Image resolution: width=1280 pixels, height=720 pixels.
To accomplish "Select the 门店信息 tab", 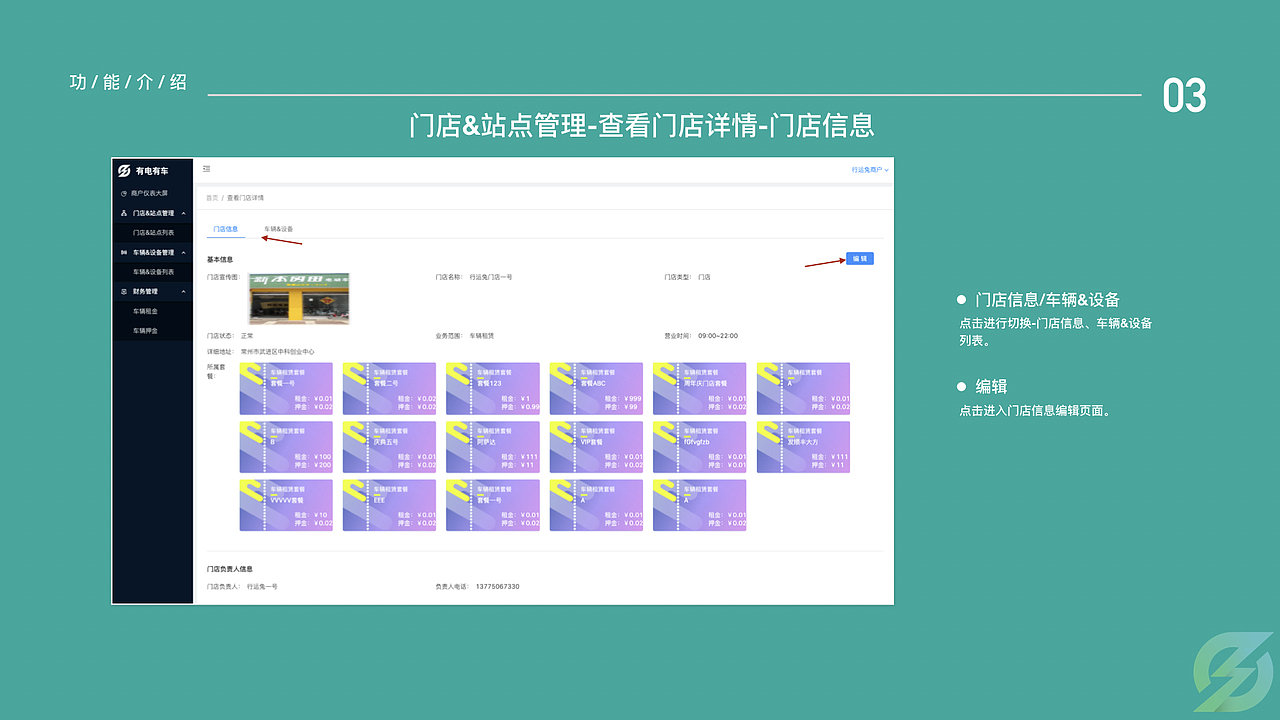I will (225, 228).
